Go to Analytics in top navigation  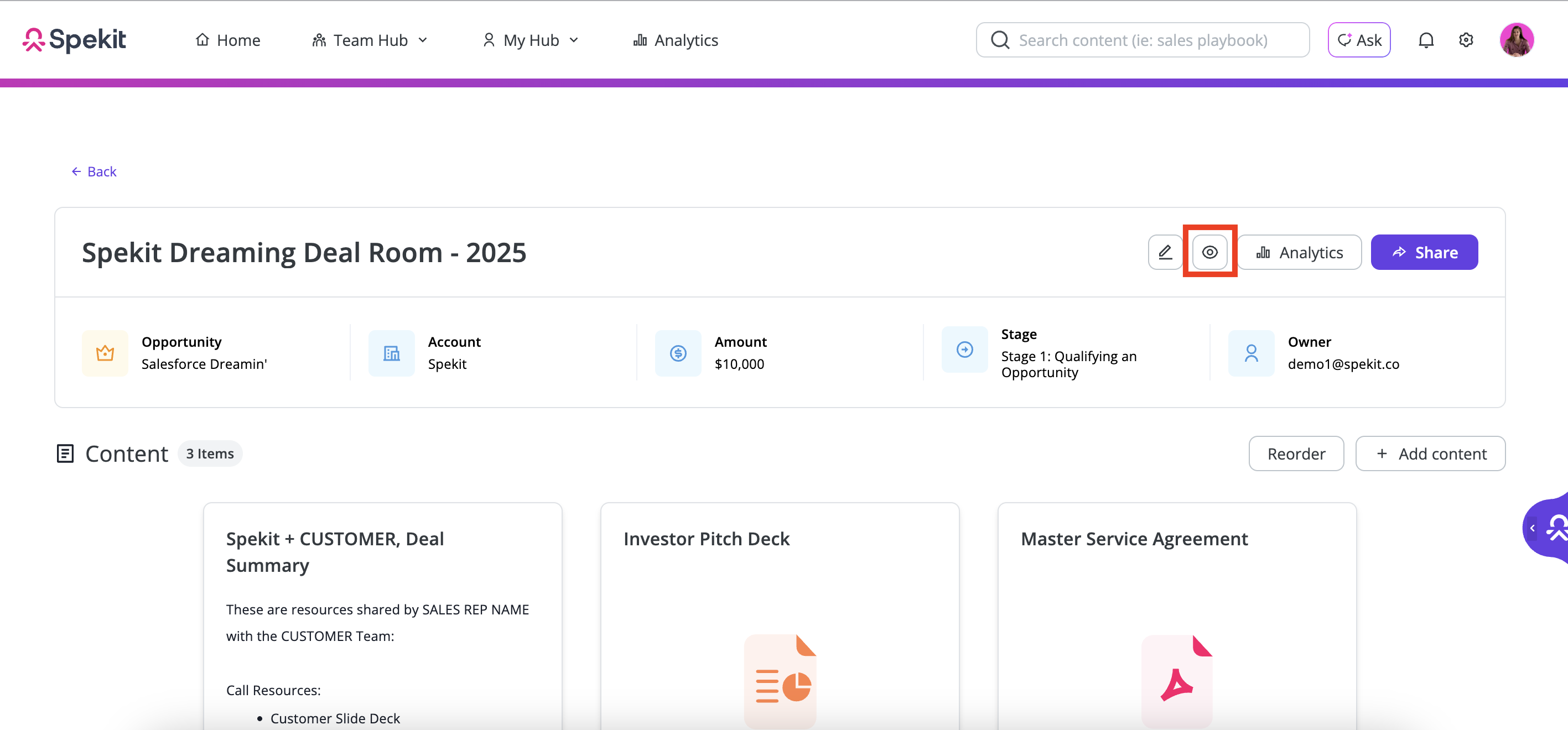click(x=676, y=40)
